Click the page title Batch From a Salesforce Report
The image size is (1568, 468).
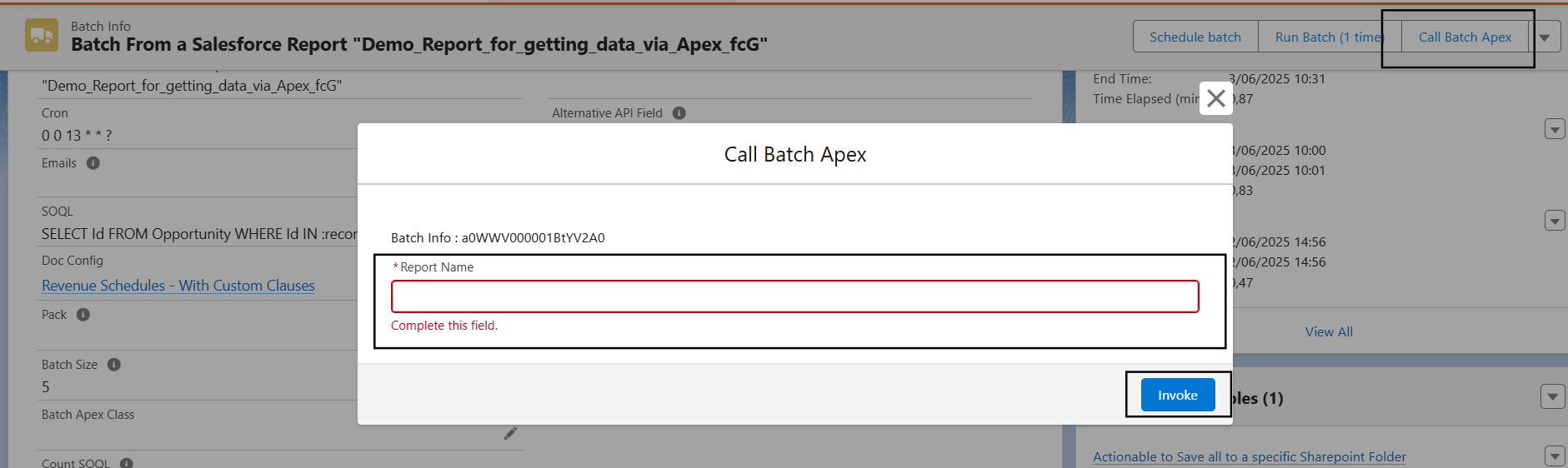tap(419, 44)
